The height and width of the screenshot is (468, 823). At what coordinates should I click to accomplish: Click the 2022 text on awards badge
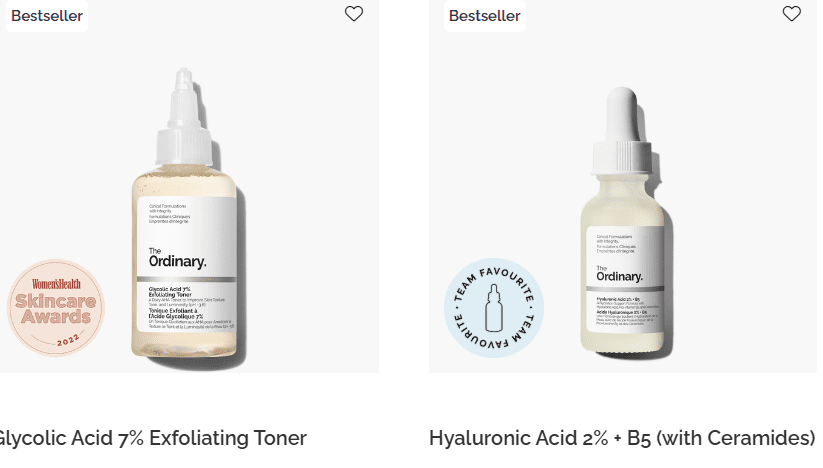coord(68,340)
